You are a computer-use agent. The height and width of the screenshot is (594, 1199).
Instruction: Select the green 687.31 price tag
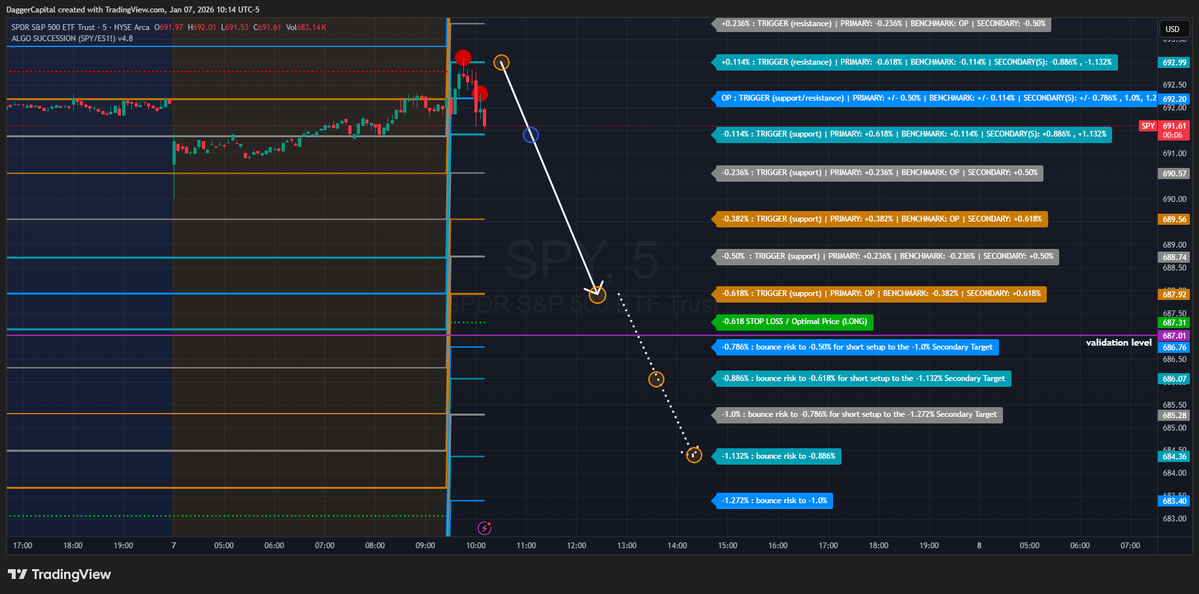[x=1174, y=323]
